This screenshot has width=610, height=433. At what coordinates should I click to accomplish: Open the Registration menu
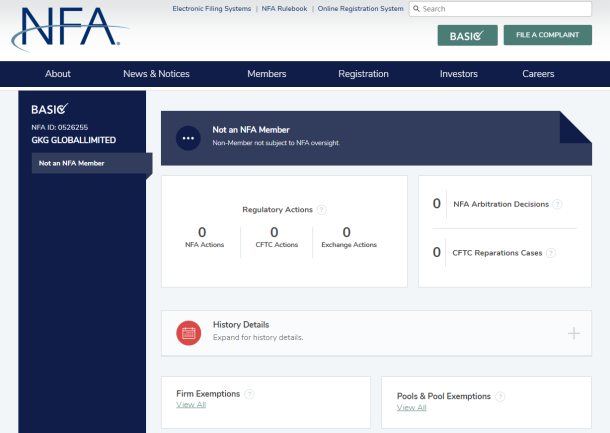(x=363, y=74)
